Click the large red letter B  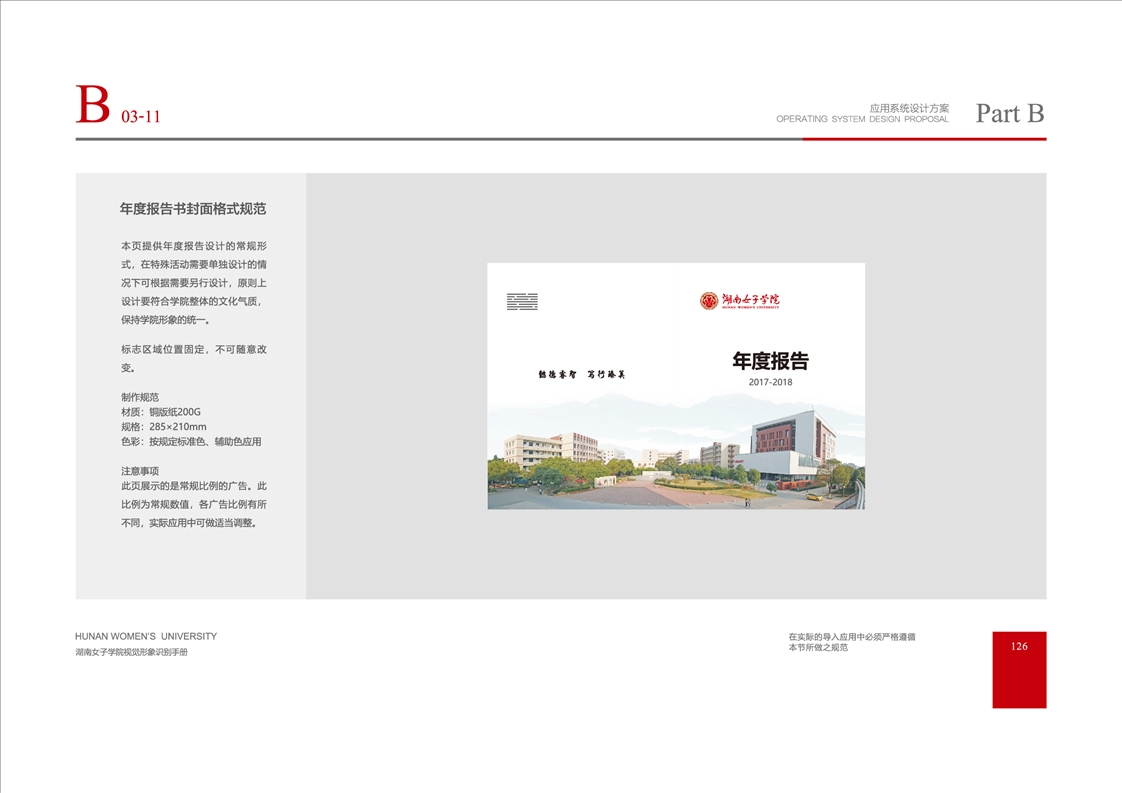pyautogui.click(x=93, y=106)
